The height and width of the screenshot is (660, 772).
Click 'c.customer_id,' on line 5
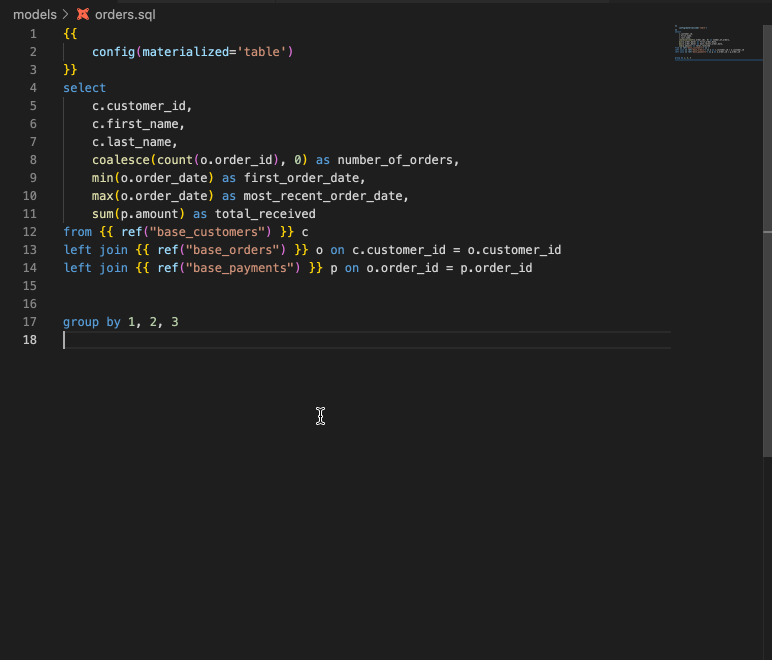[142, 106]
